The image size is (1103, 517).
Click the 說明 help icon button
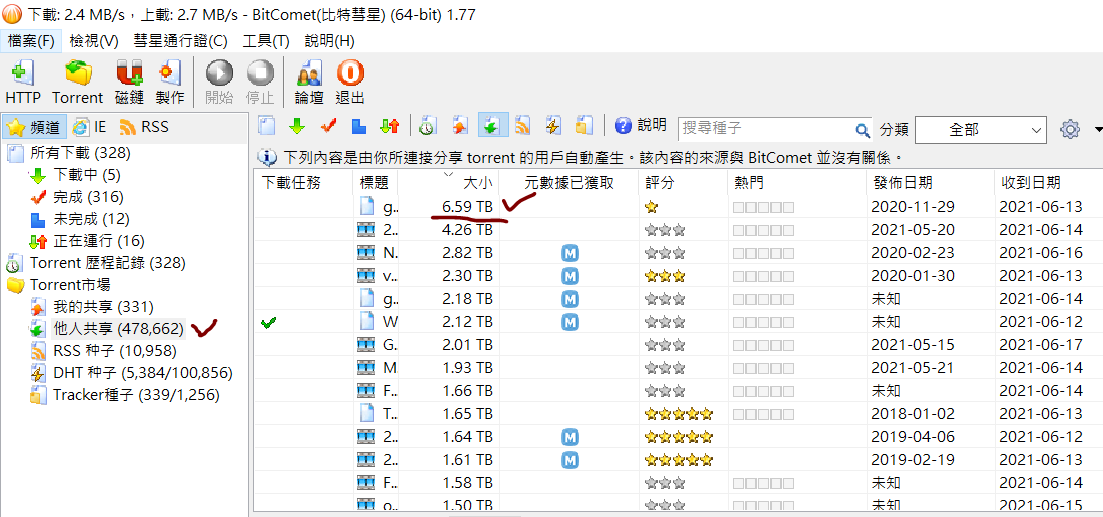[x=640, y=126]
